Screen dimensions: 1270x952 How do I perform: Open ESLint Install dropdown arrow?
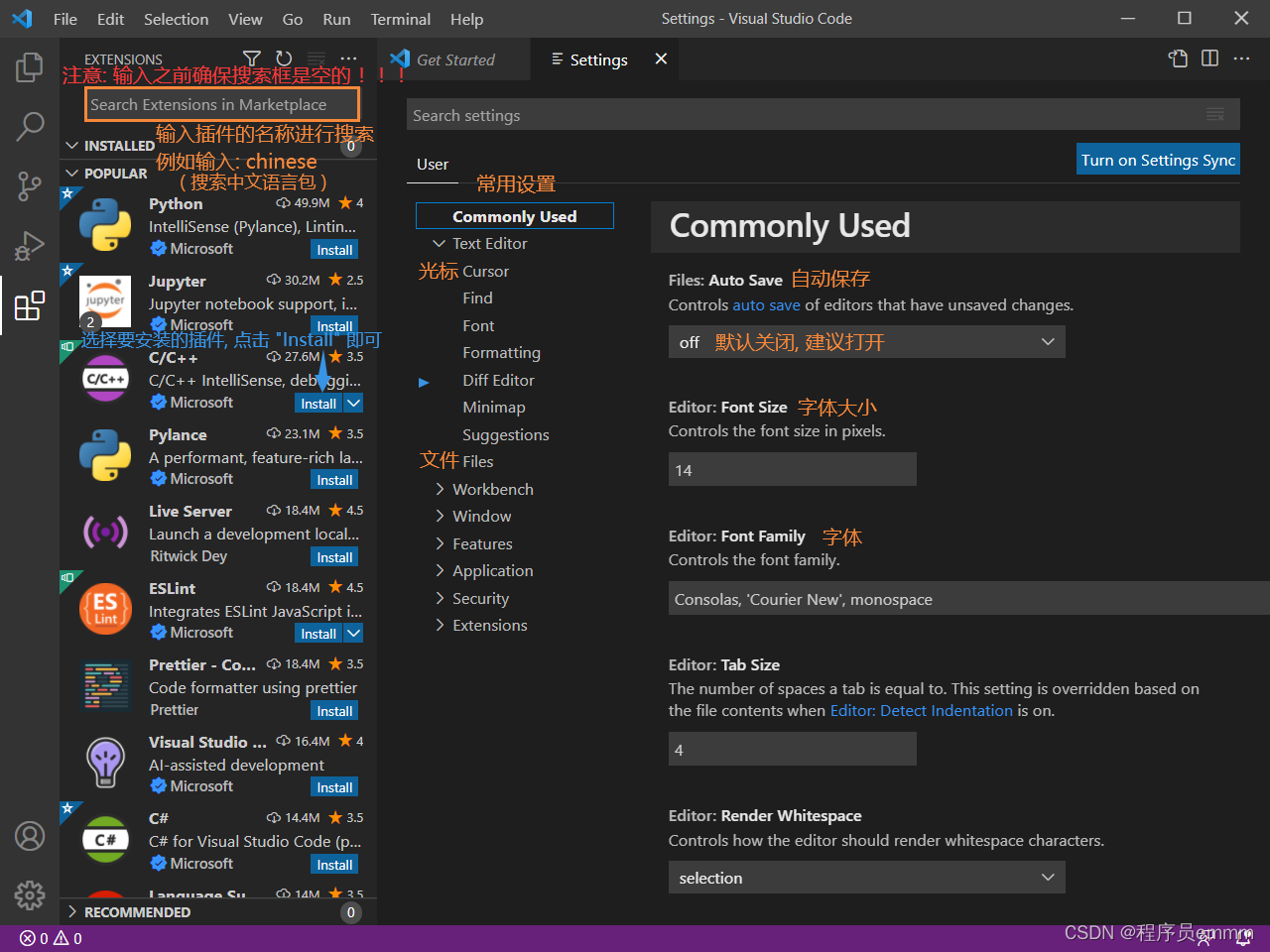353,633
